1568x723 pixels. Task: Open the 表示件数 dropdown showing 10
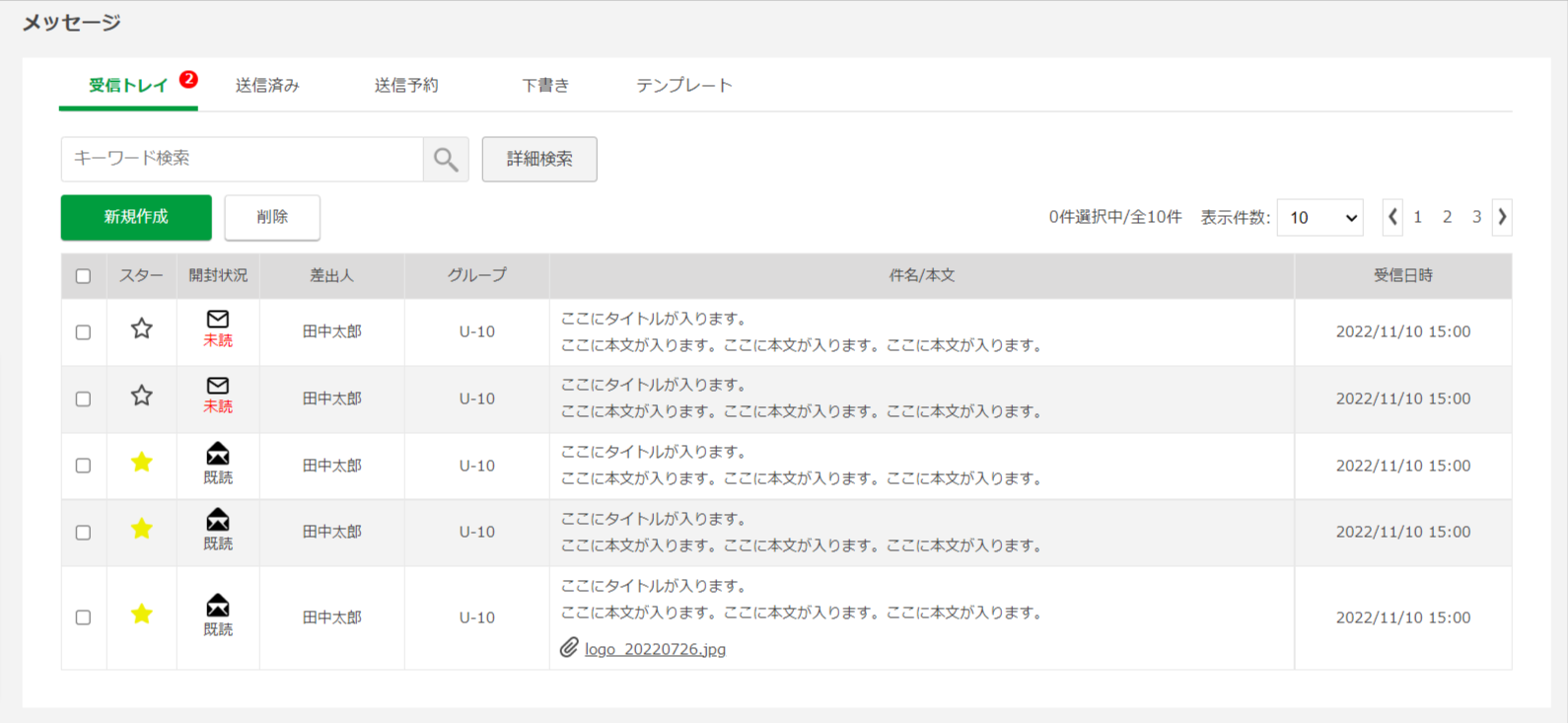point(1319,218)
